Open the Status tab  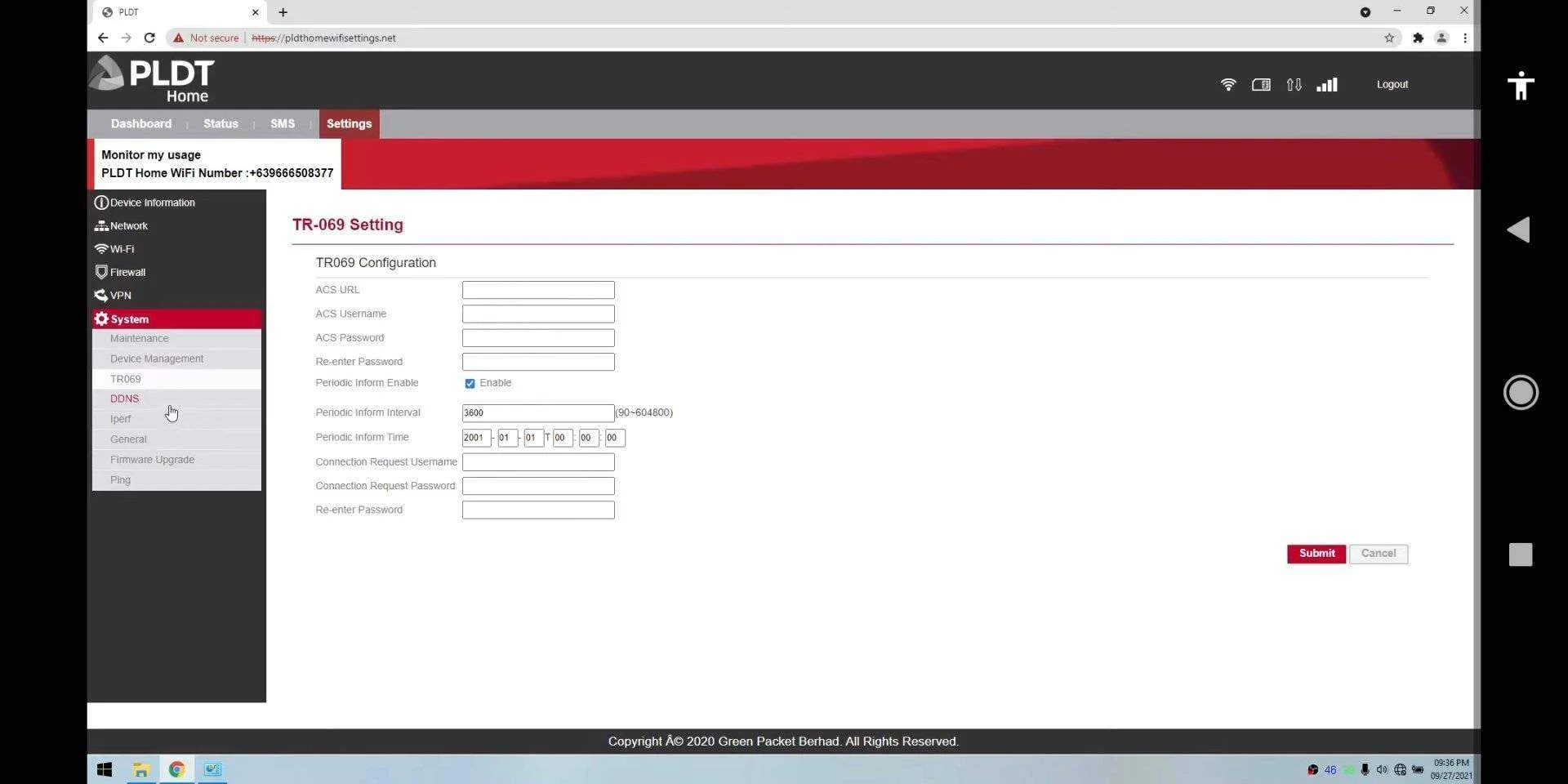220,123
